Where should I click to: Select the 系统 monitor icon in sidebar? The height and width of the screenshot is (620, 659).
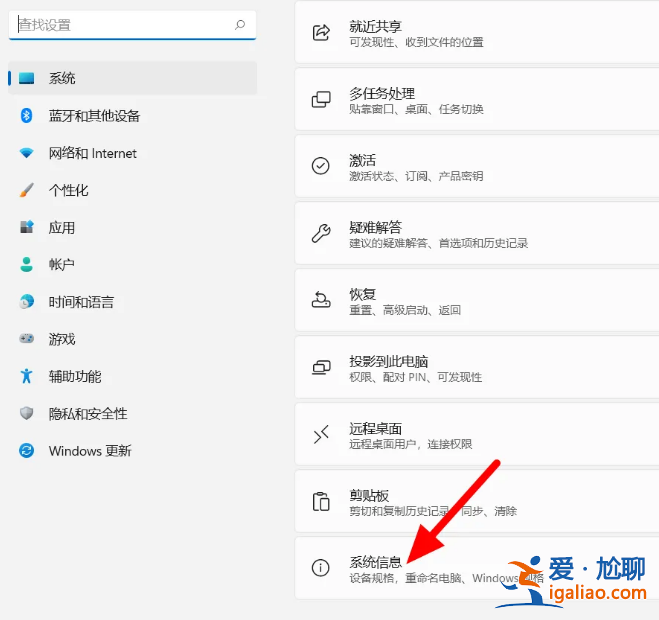26,78
